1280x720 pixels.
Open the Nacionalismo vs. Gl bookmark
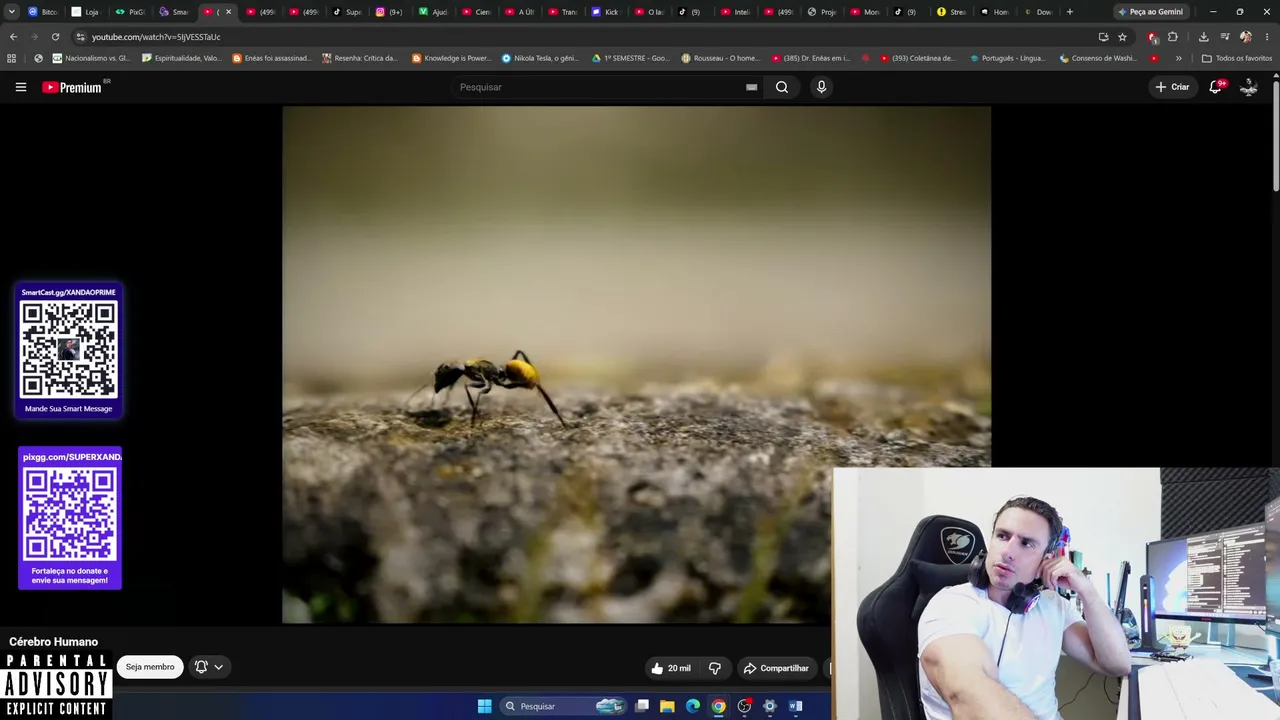click(x=90, y=58)
